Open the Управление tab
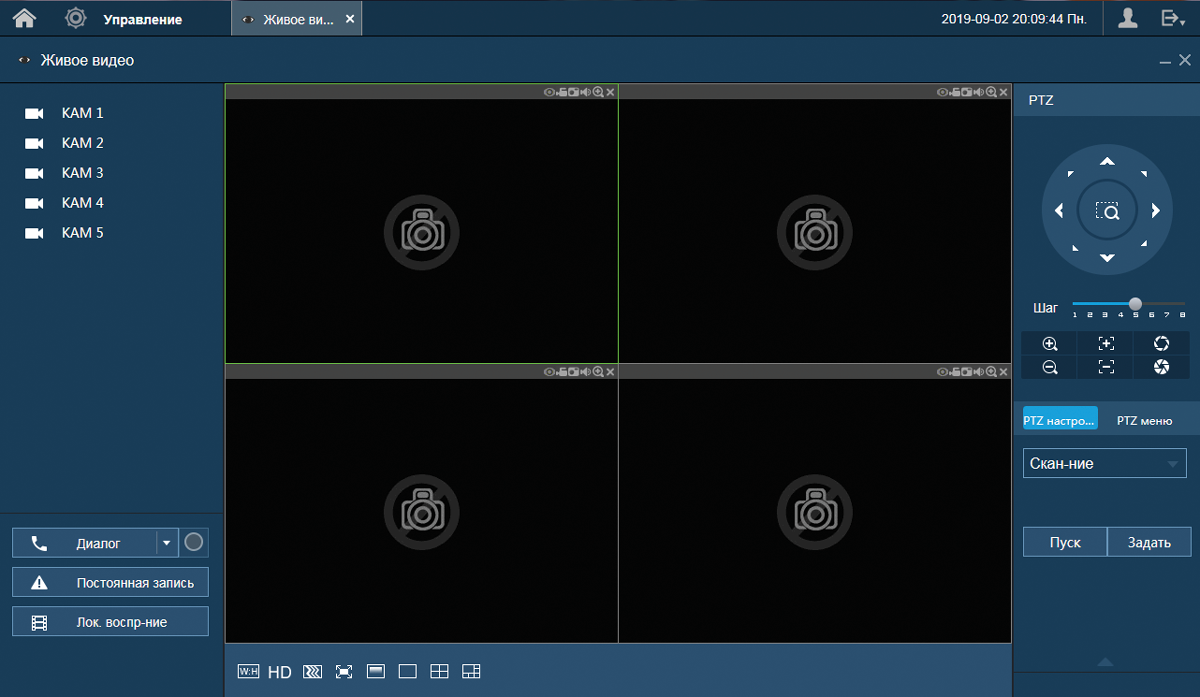This screenshot has height=697, width=1200. click(142, 19)
